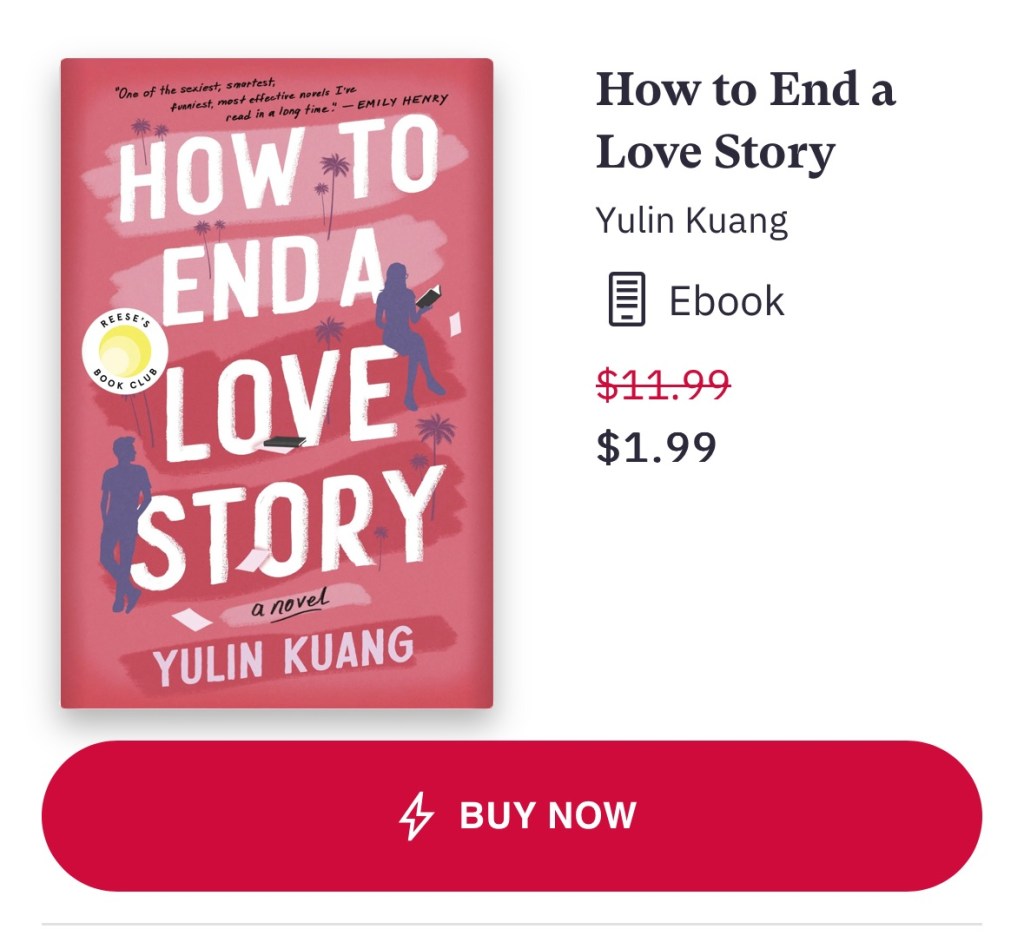
Task: Click the black book lying under LOVE lettering
Action: pyautogui.click(x=284, y=443)
